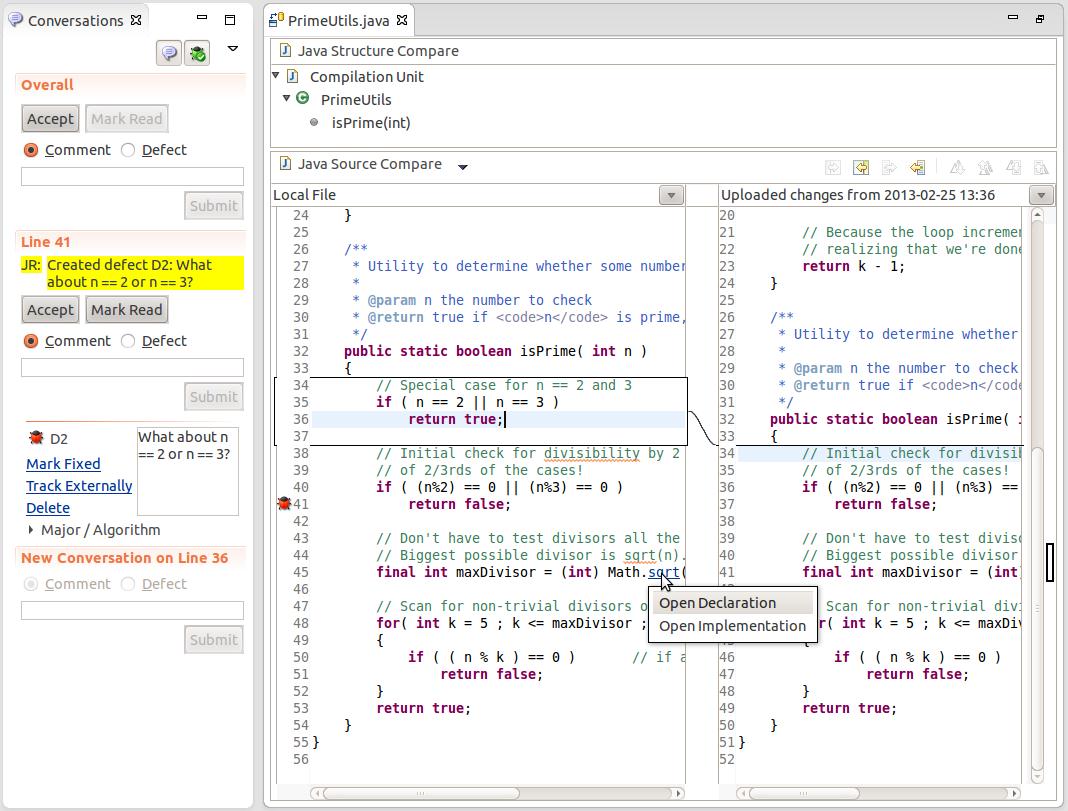
Task: Click the Mark Fixed link
Action: pyautogui.click(x=63, y=464)
